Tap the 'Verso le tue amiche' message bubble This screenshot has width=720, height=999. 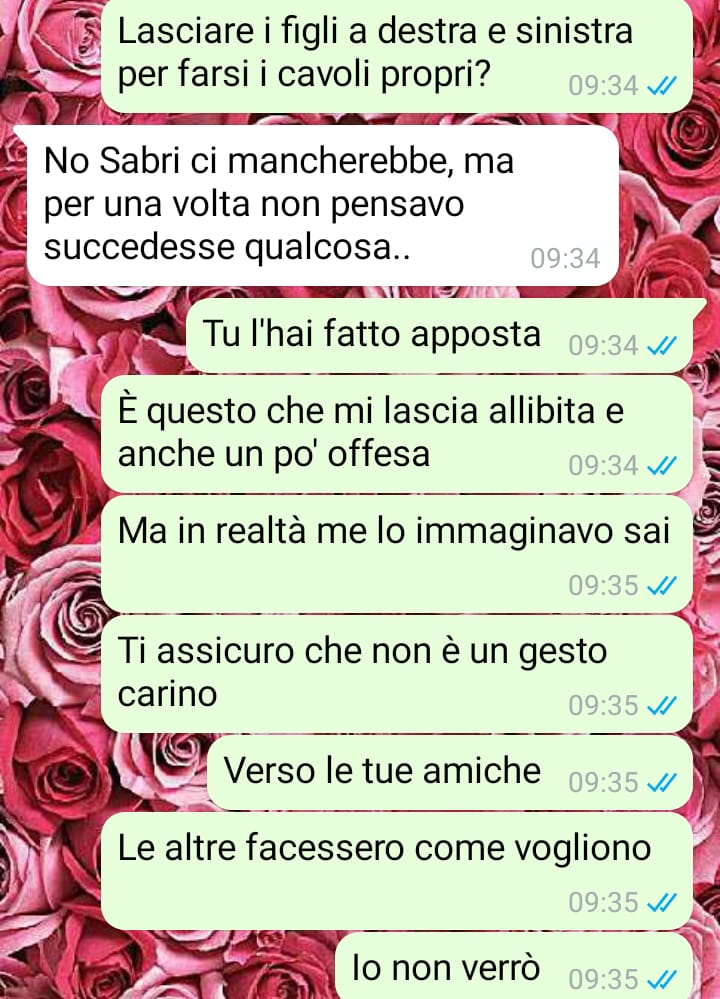click(450, 773)
